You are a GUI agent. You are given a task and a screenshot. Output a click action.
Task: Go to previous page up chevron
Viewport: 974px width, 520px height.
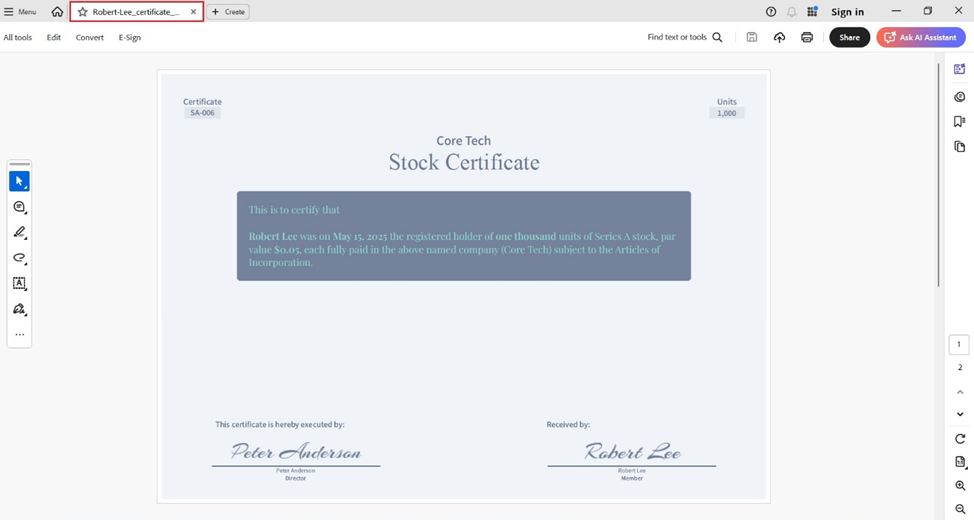click(x=960, y=392)
